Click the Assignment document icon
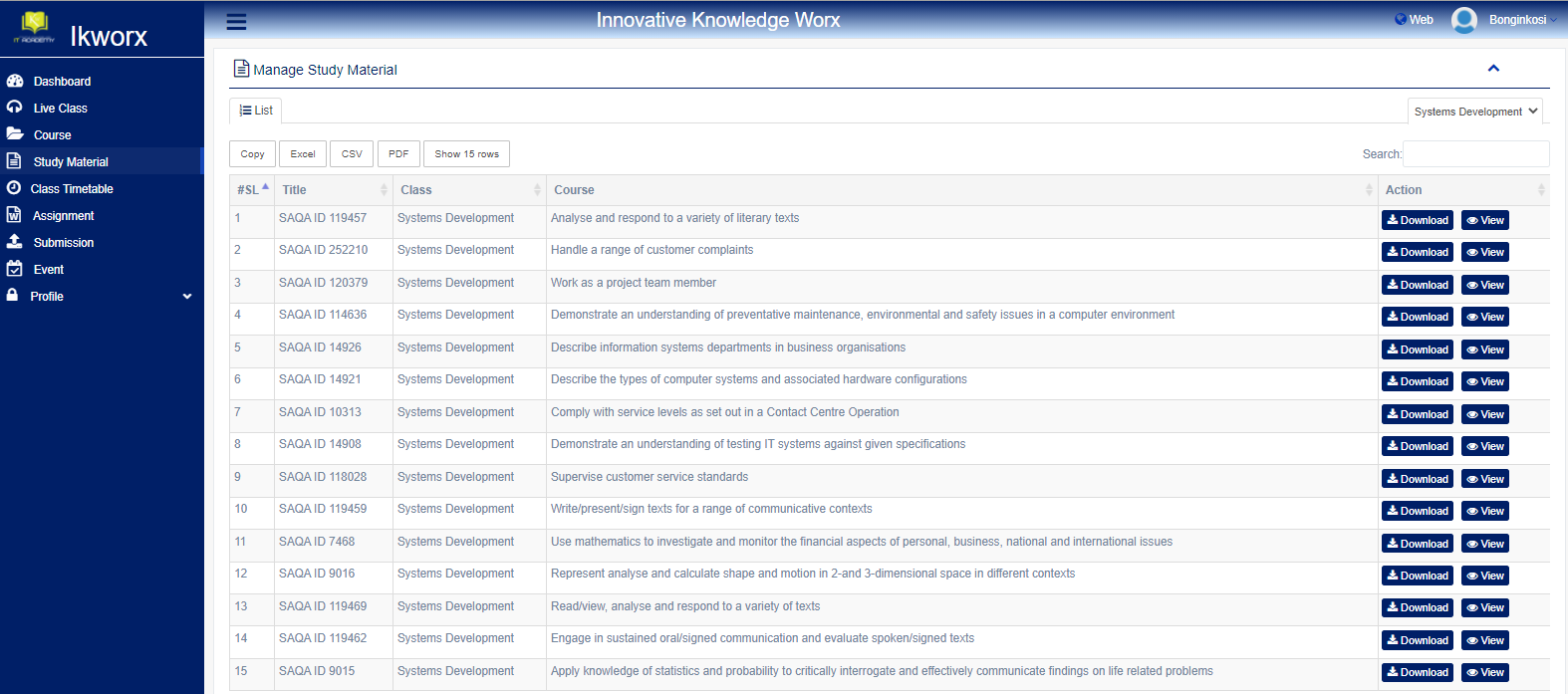1568x694 pixels. [14, 215]
